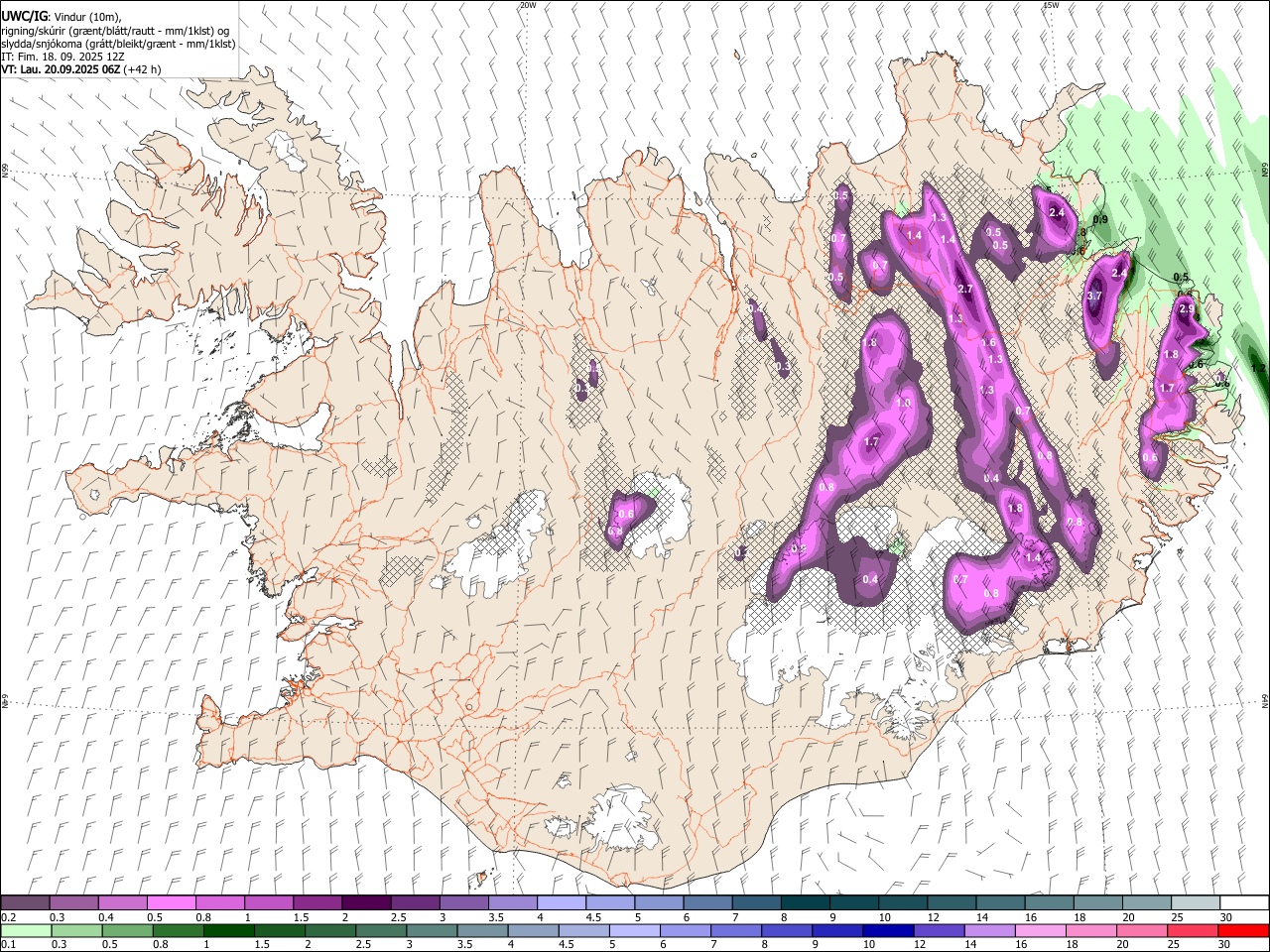Click the '15W' longitude label

(x=1051, y=5)
